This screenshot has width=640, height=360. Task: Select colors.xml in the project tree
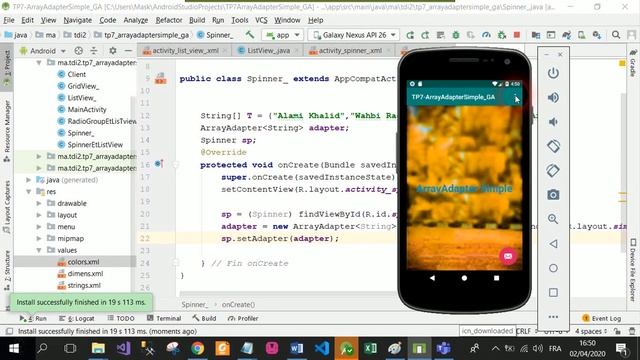click(83, 262)
